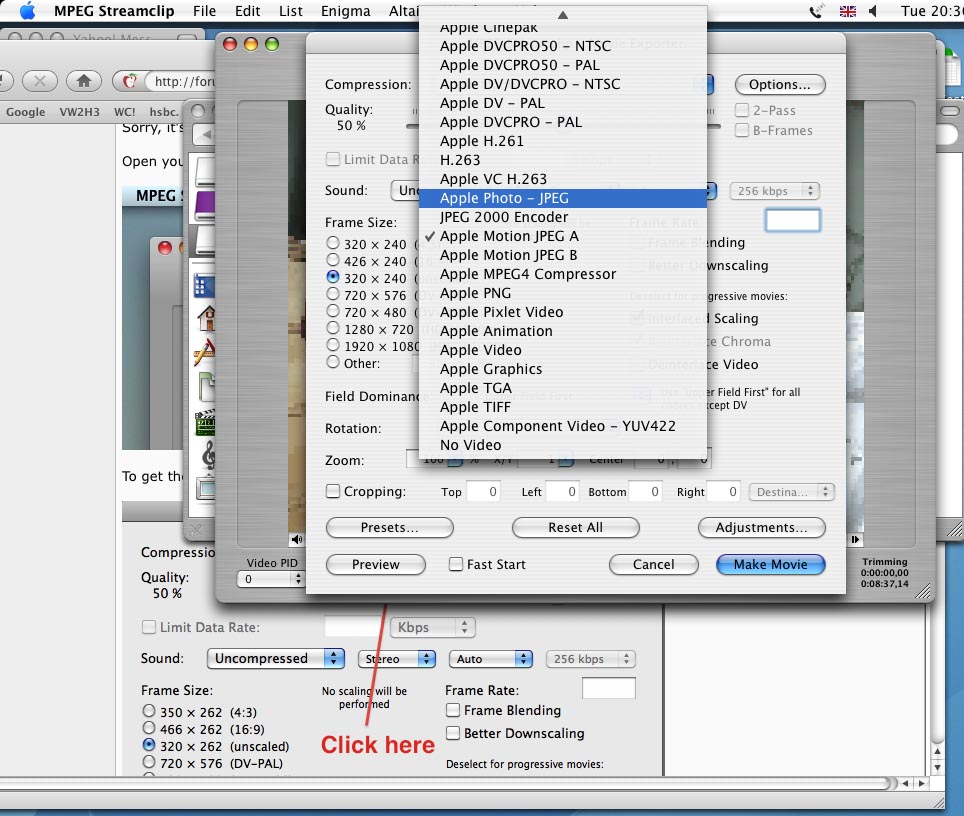Enable the B-Frames checkbox
The image size is (964, 816).
[x=742, y=130]
